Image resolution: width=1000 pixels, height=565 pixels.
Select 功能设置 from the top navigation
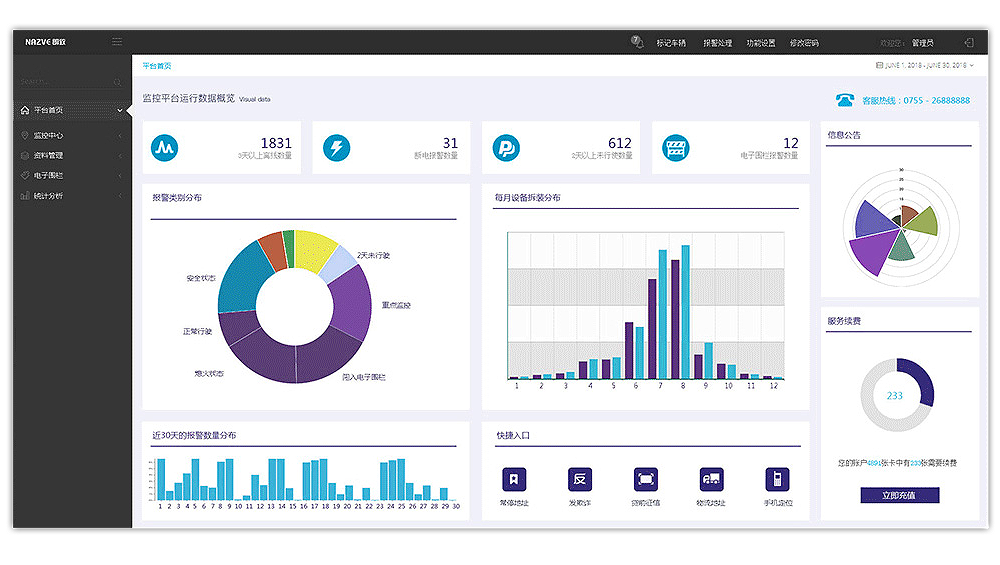pos(760,43)
